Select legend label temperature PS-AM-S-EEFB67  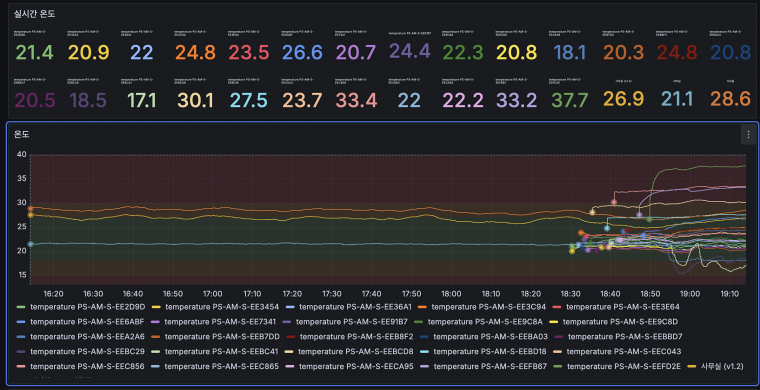coord(491,366)
